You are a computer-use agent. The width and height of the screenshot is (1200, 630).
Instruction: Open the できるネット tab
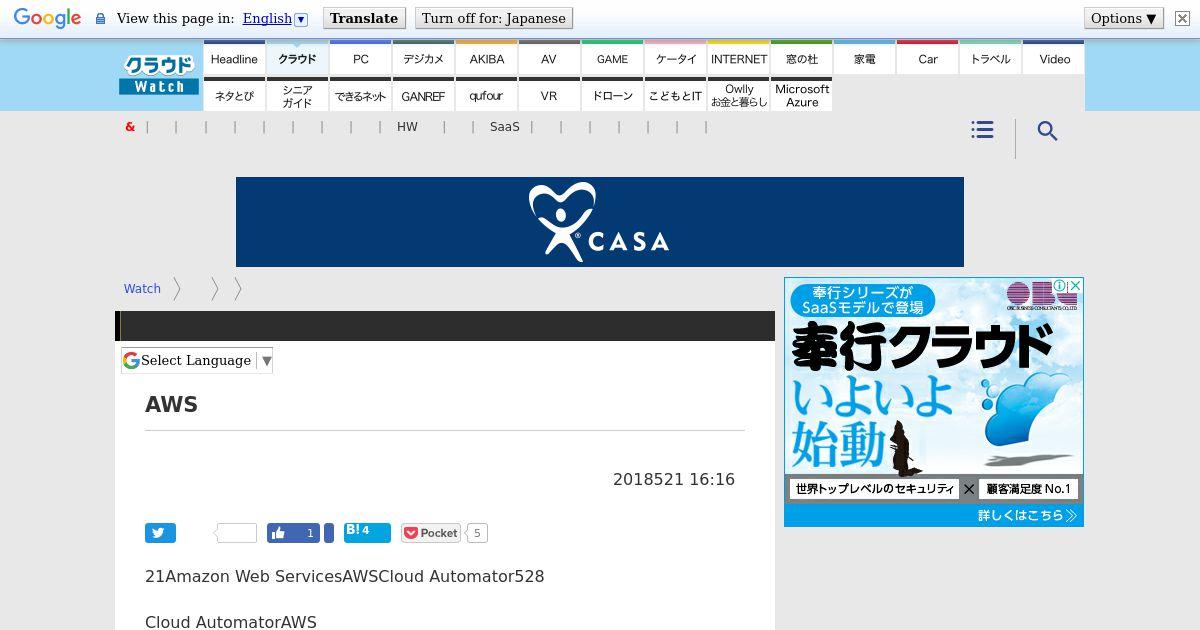pyautogui.click(x=361, y=96)
